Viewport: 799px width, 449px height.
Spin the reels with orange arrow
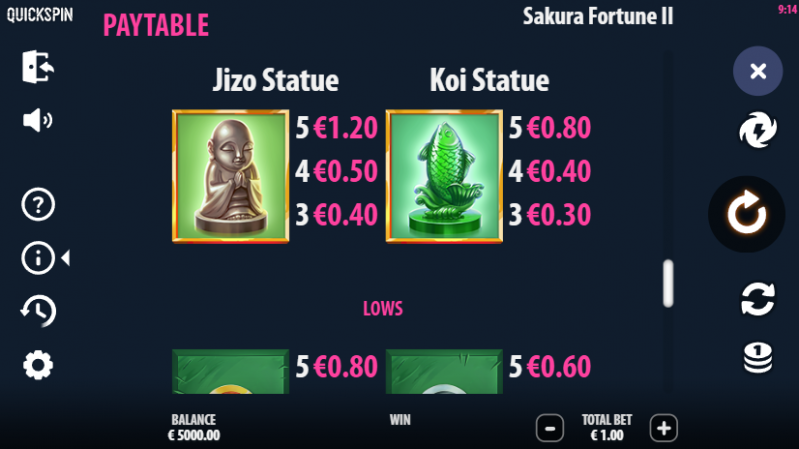click(747, 214)
